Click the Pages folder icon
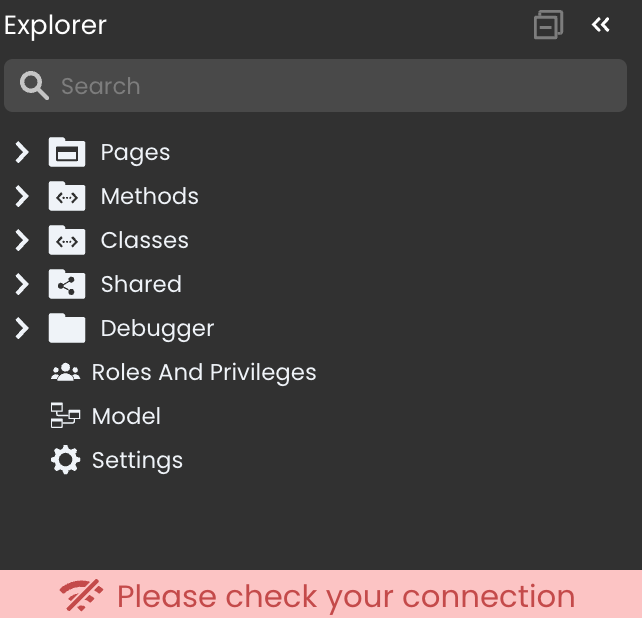This screenshot has width=642, height=618. [x=67, y=152]
